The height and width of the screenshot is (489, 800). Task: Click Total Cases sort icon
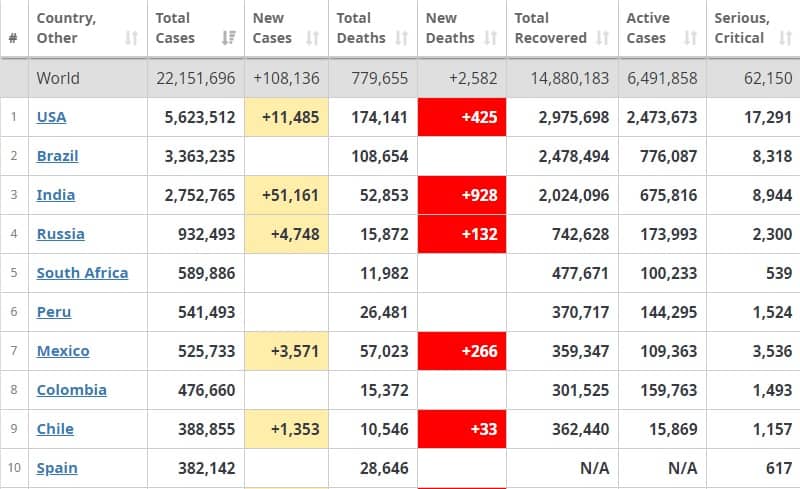(x=229, y=38)
